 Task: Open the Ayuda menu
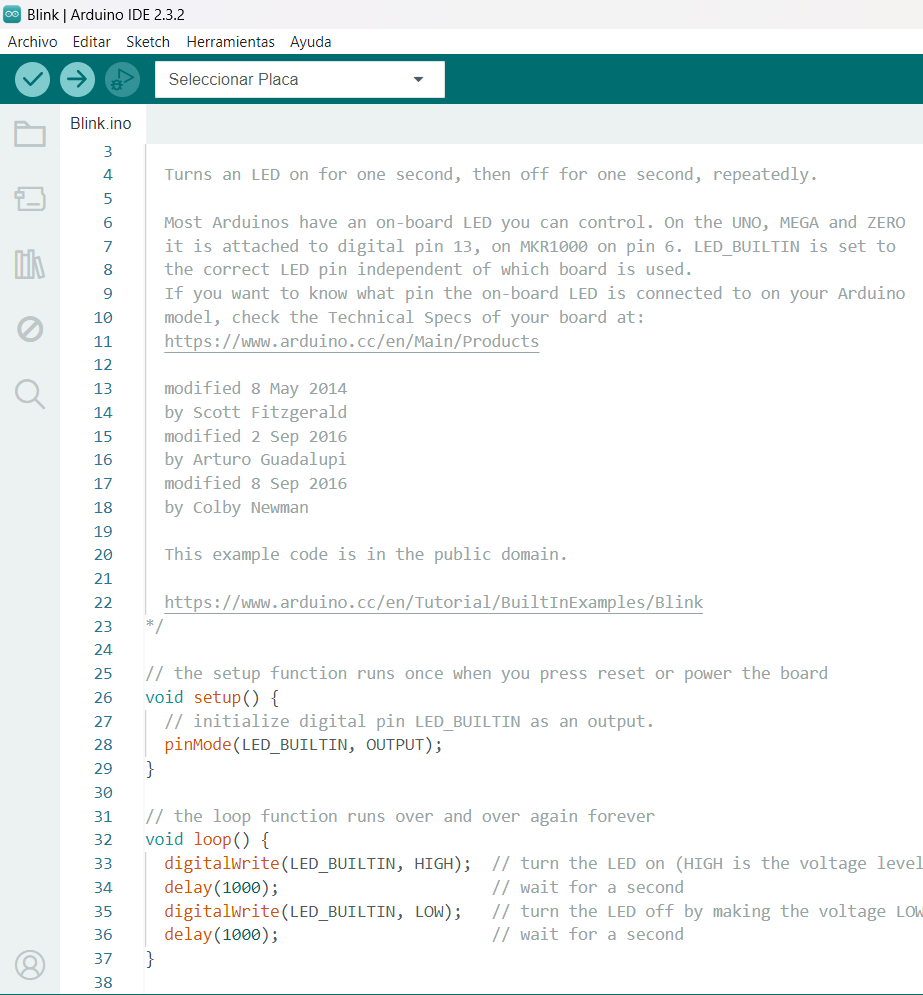[x=311, y=42]
